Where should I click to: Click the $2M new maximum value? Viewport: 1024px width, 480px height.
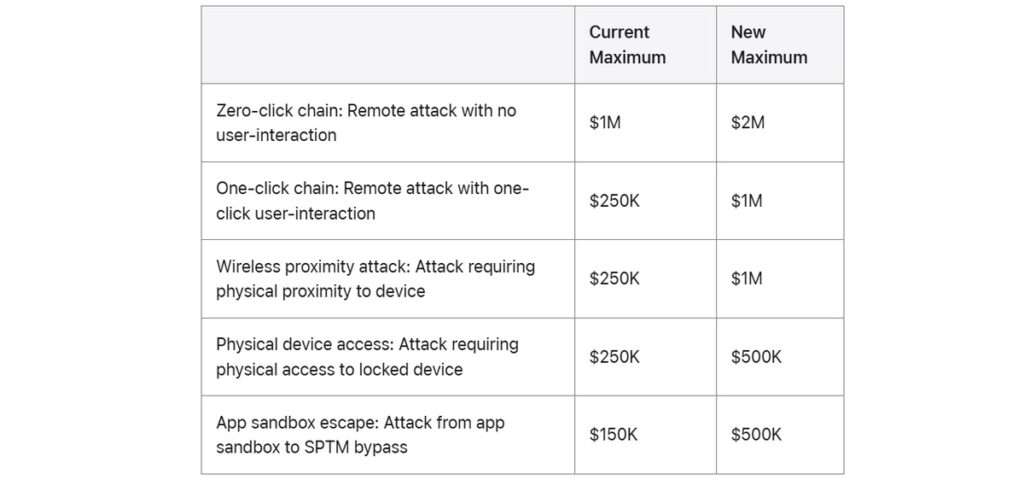pos(747,123)
